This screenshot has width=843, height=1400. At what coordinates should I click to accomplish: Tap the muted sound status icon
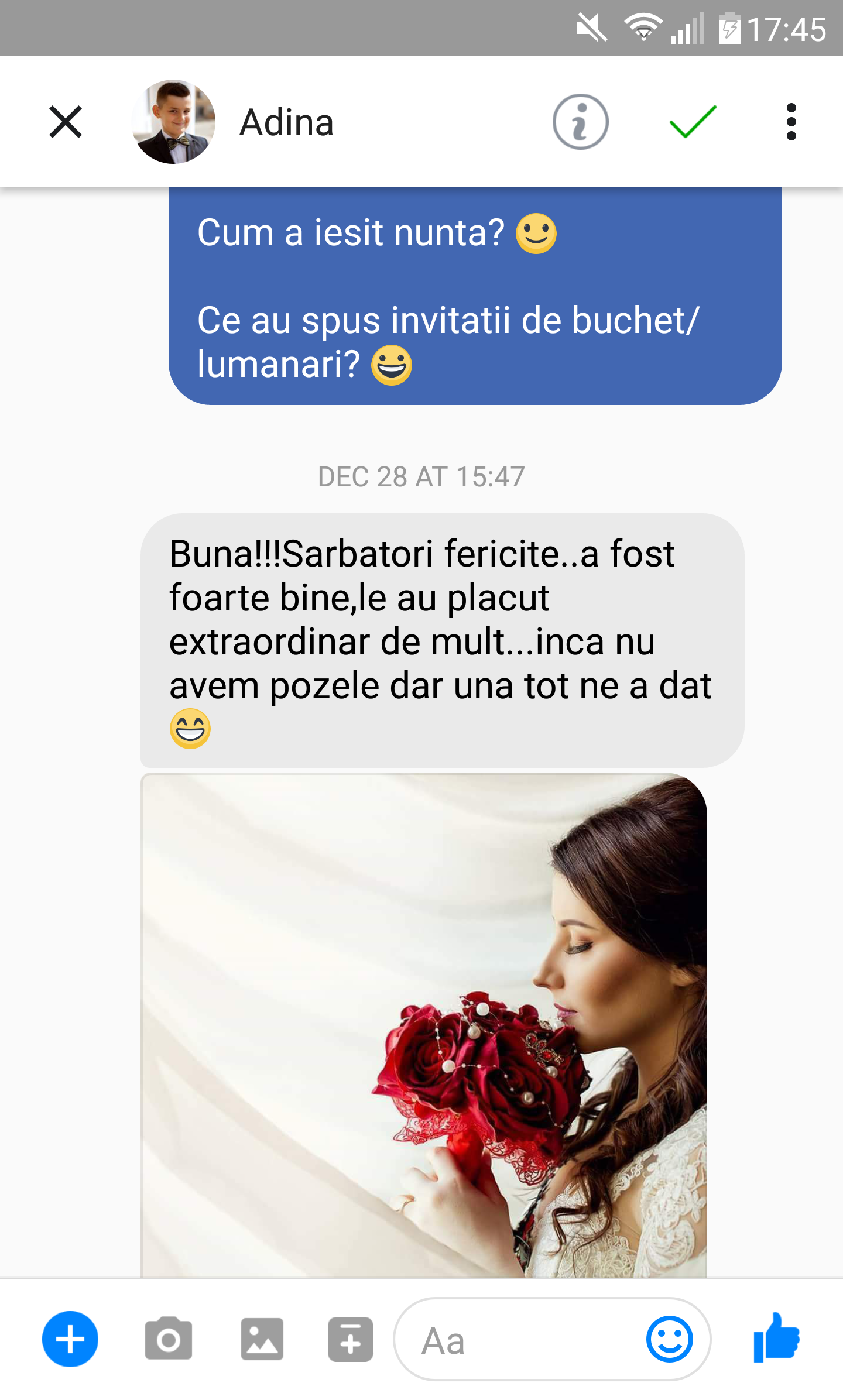pyautogui.click(x=591, y=28)
